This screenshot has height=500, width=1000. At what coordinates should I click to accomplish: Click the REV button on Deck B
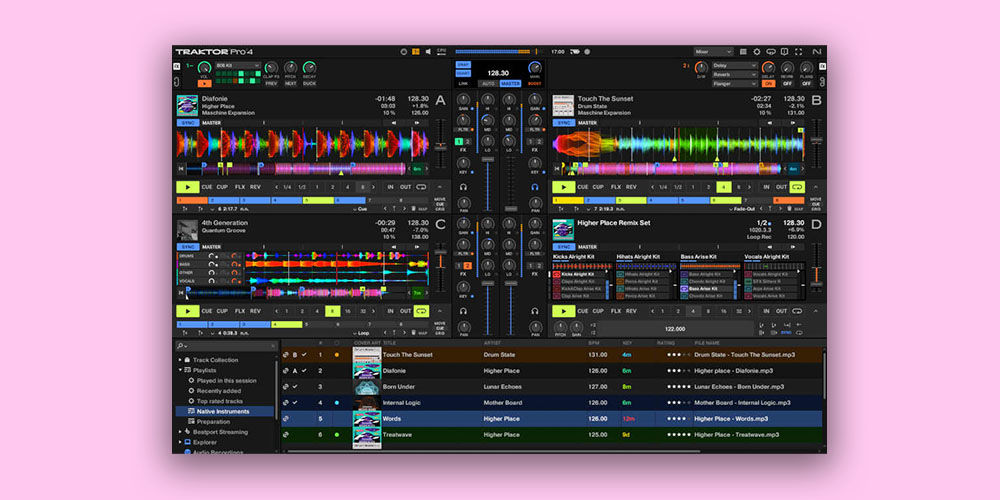[631, 187]
